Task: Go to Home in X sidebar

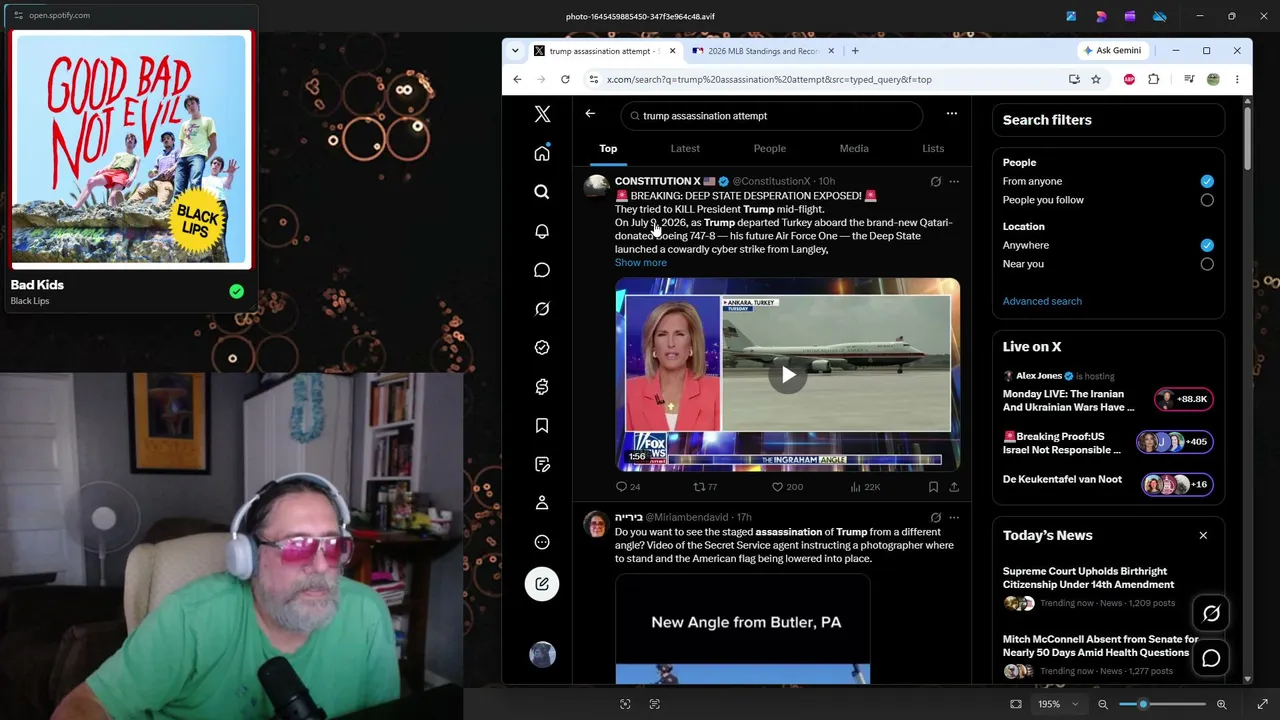Action: pyautogui.click(x=542, y=153)
